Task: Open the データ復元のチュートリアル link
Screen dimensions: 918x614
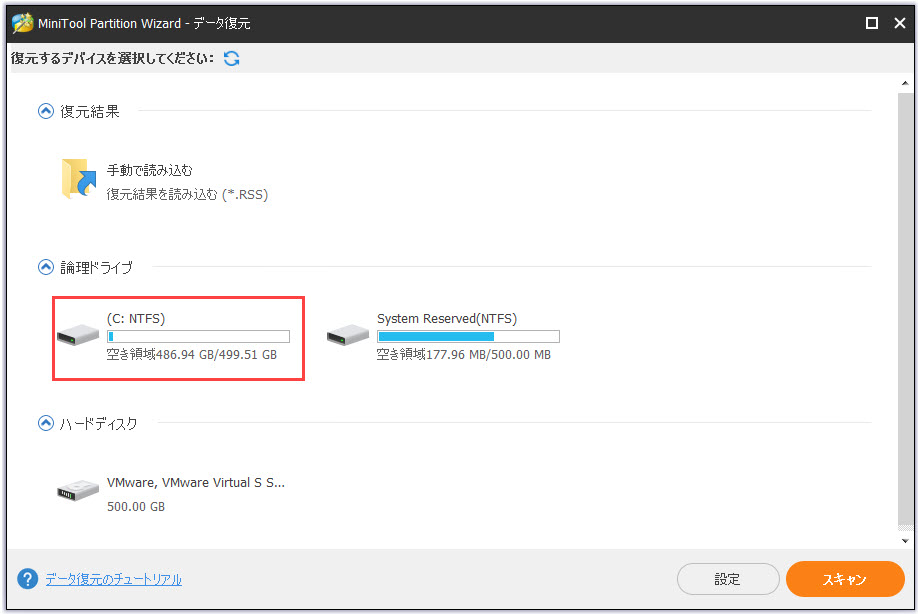Action: click(114, 579)
